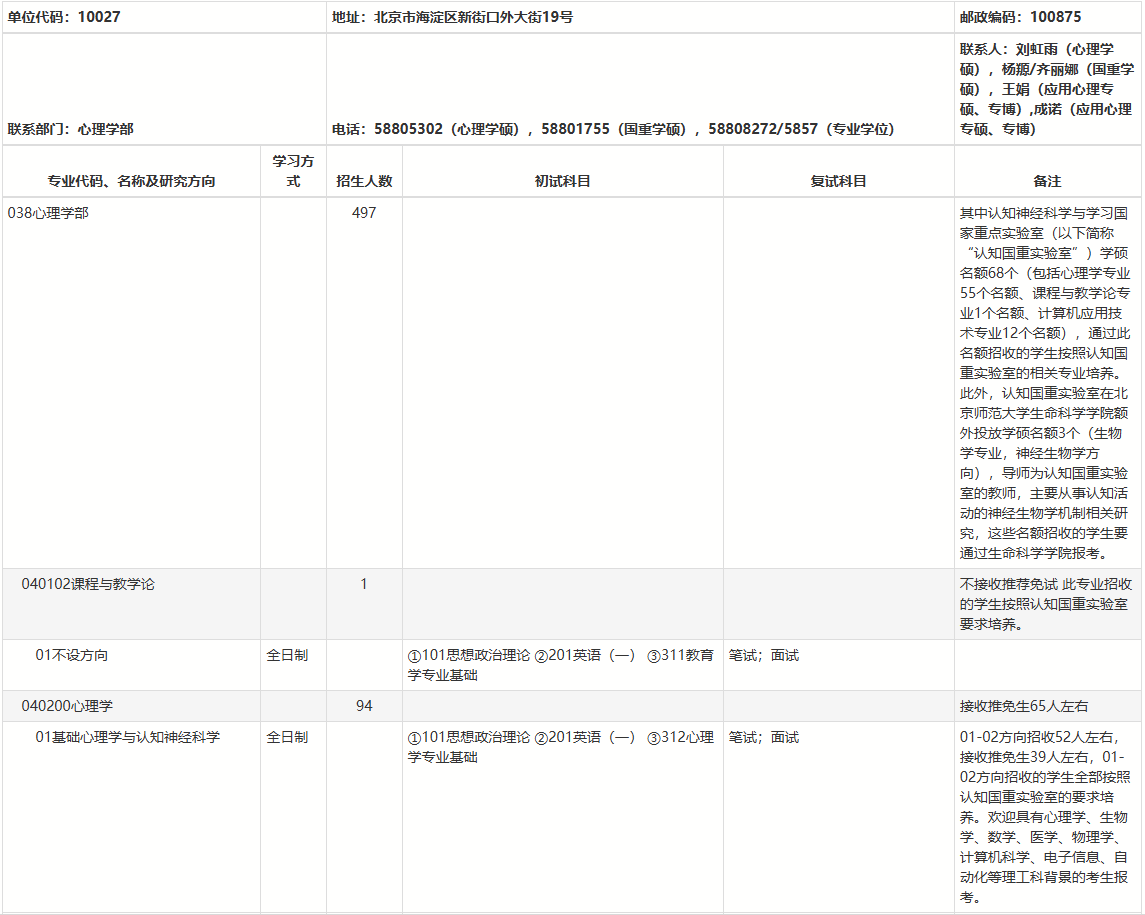Image resolution: width=1145 pixels, height=915 pixels.
Task: Click the 联系人 contact names cell
Action: 1046,89
